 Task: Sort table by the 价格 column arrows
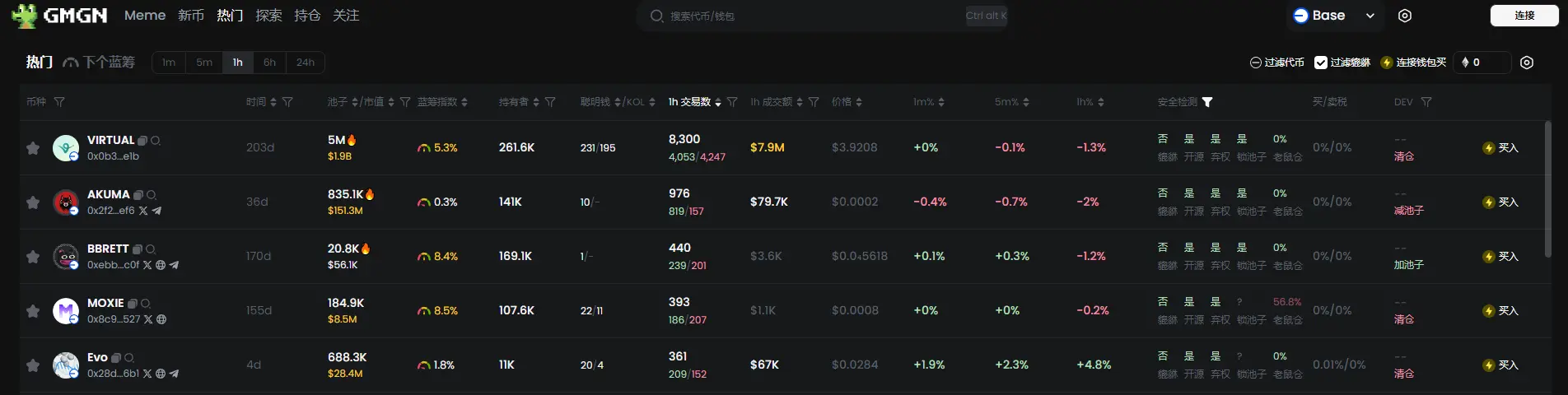[859, 102]
